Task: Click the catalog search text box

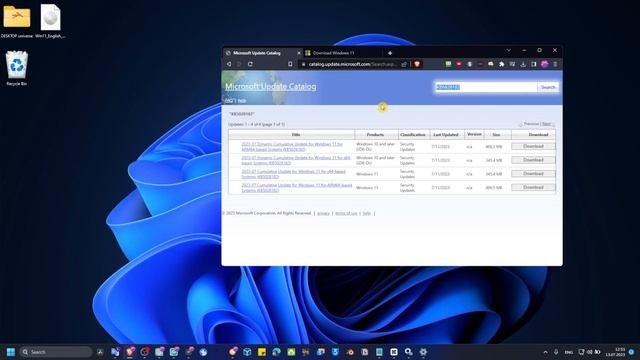Action: pos(486,87)
